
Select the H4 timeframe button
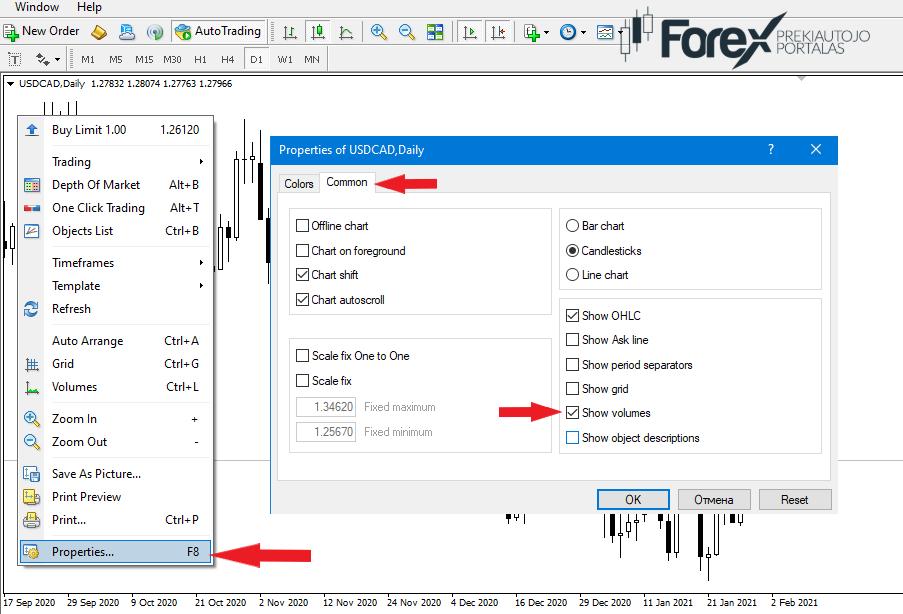click(x=227, y=59)
